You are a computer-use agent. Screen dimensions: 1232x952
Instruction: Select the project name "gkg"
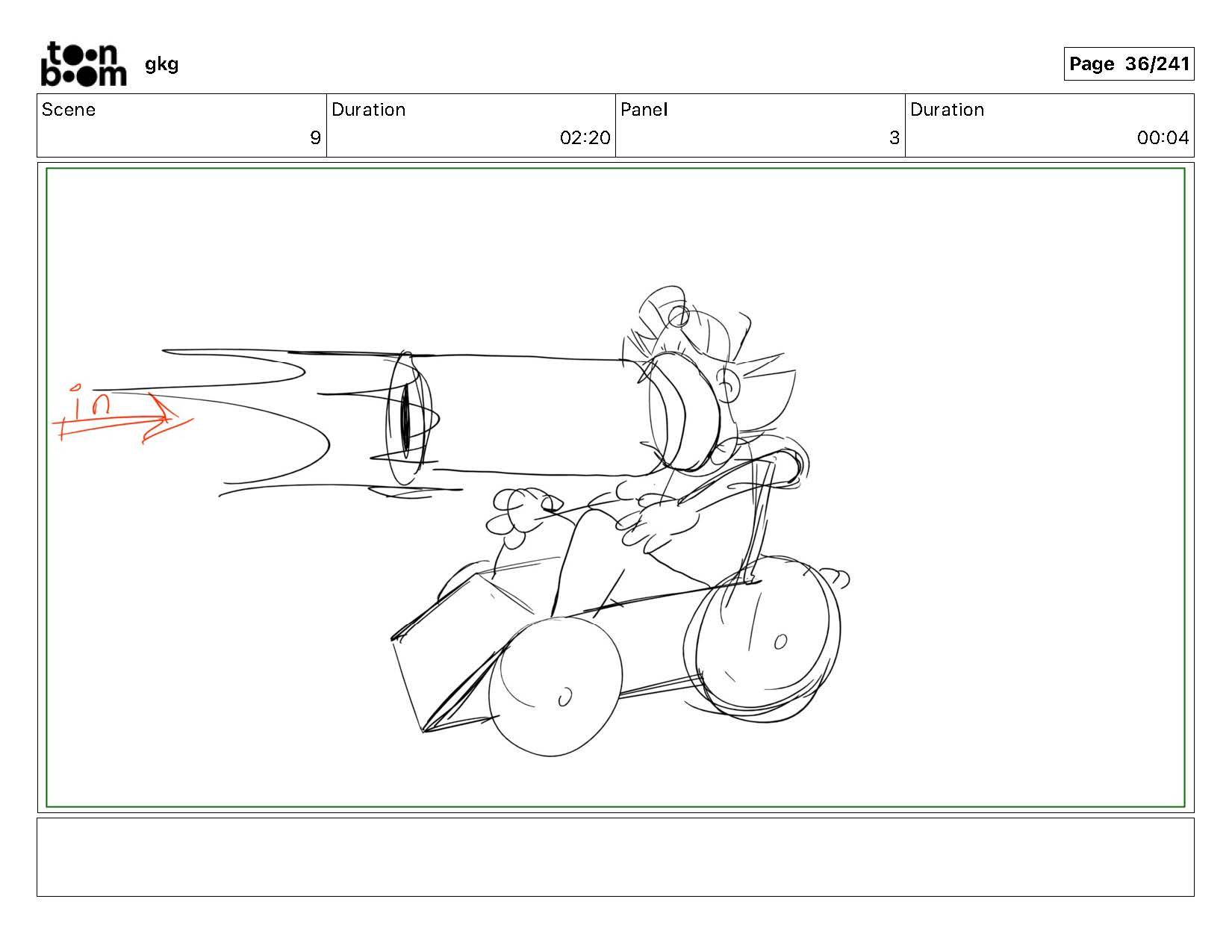tap(162, 65)
